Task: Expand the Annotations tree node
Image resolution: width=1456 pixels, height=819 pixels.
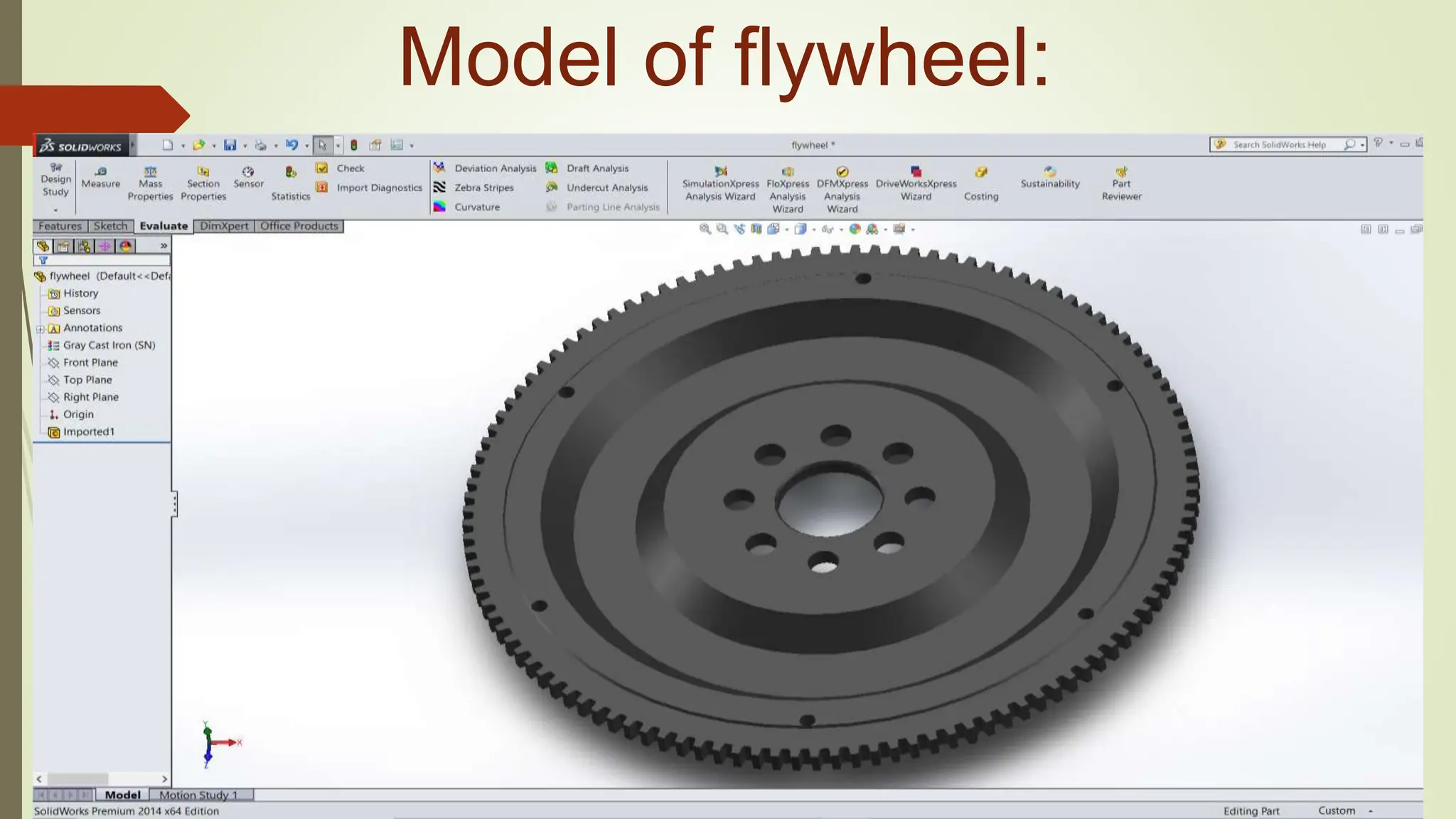Action: click(x=41, y=329)
